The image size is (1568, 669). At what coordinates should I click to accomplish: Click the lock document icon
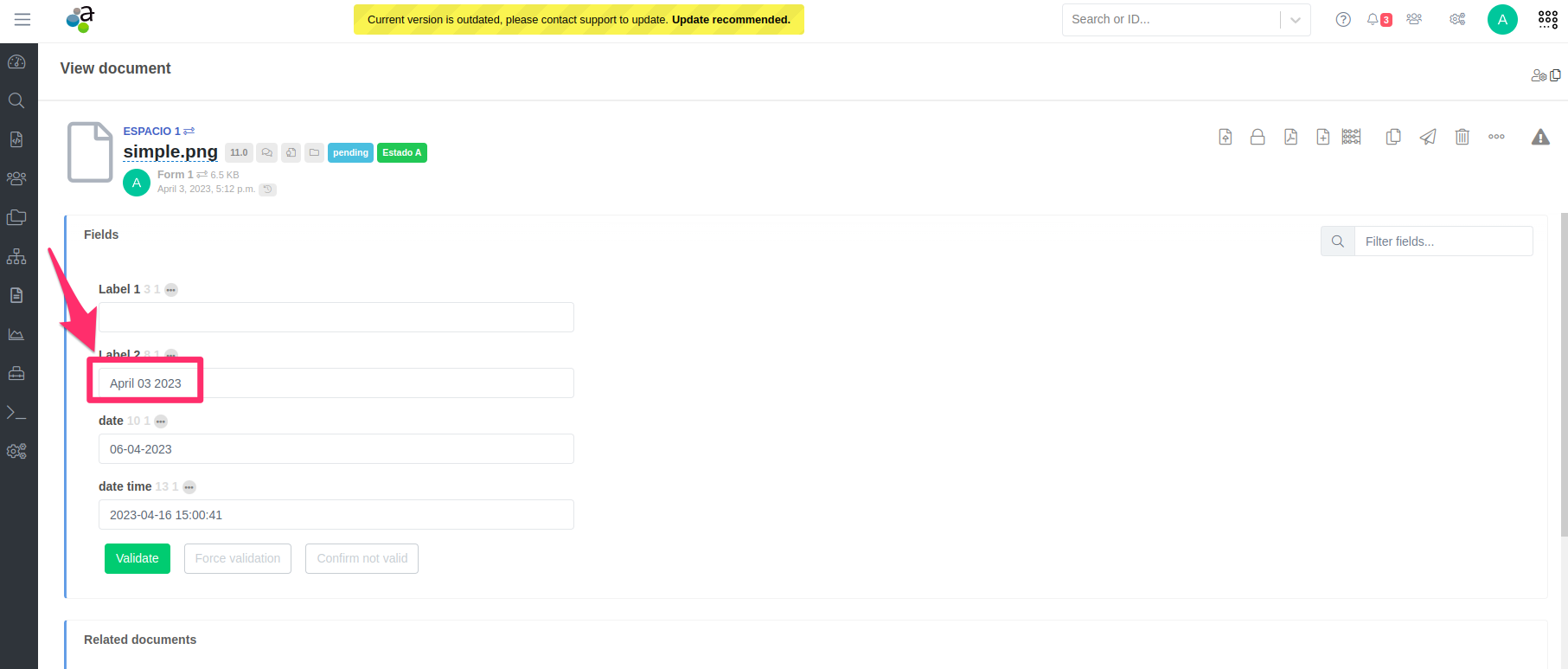click(x=1258, y=137)
